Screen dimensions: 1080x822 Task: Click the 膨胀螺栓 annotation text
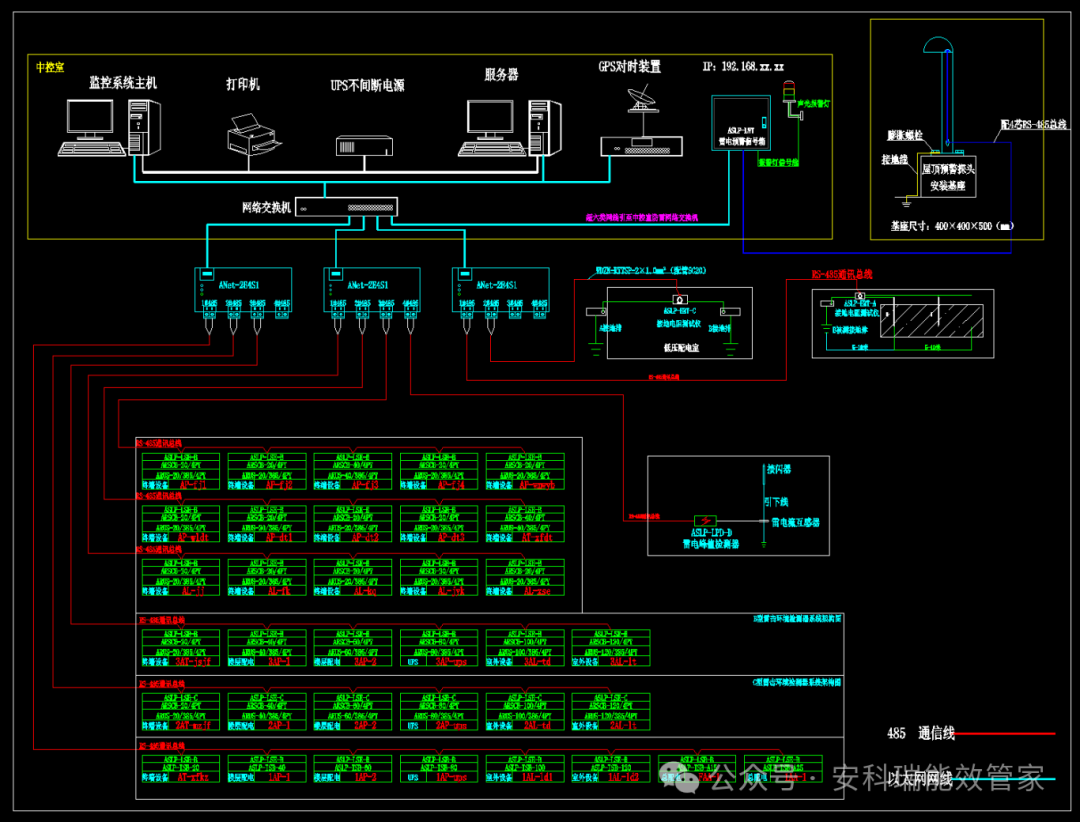click(x=904, y=135)
